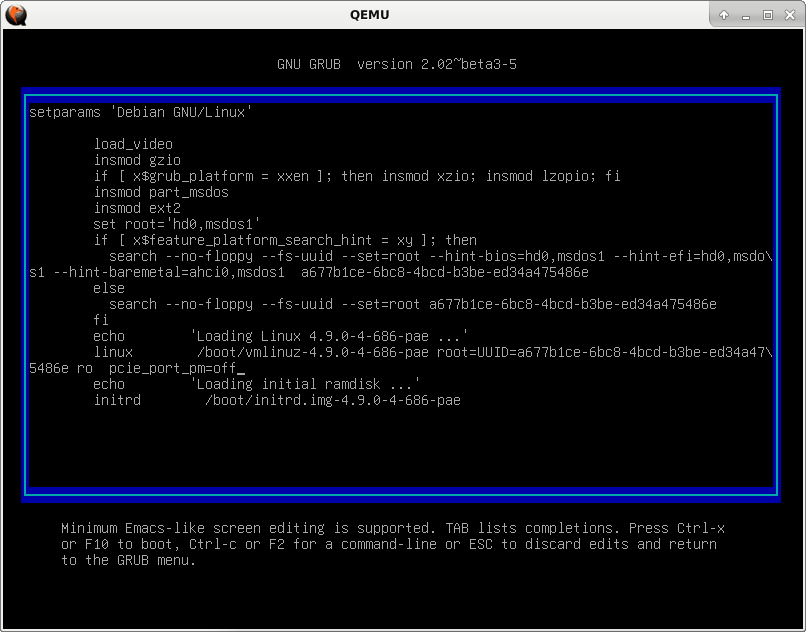
Task: Click the echo 'Loading initial ramdisk ...' line
Action: click(257, 384)
